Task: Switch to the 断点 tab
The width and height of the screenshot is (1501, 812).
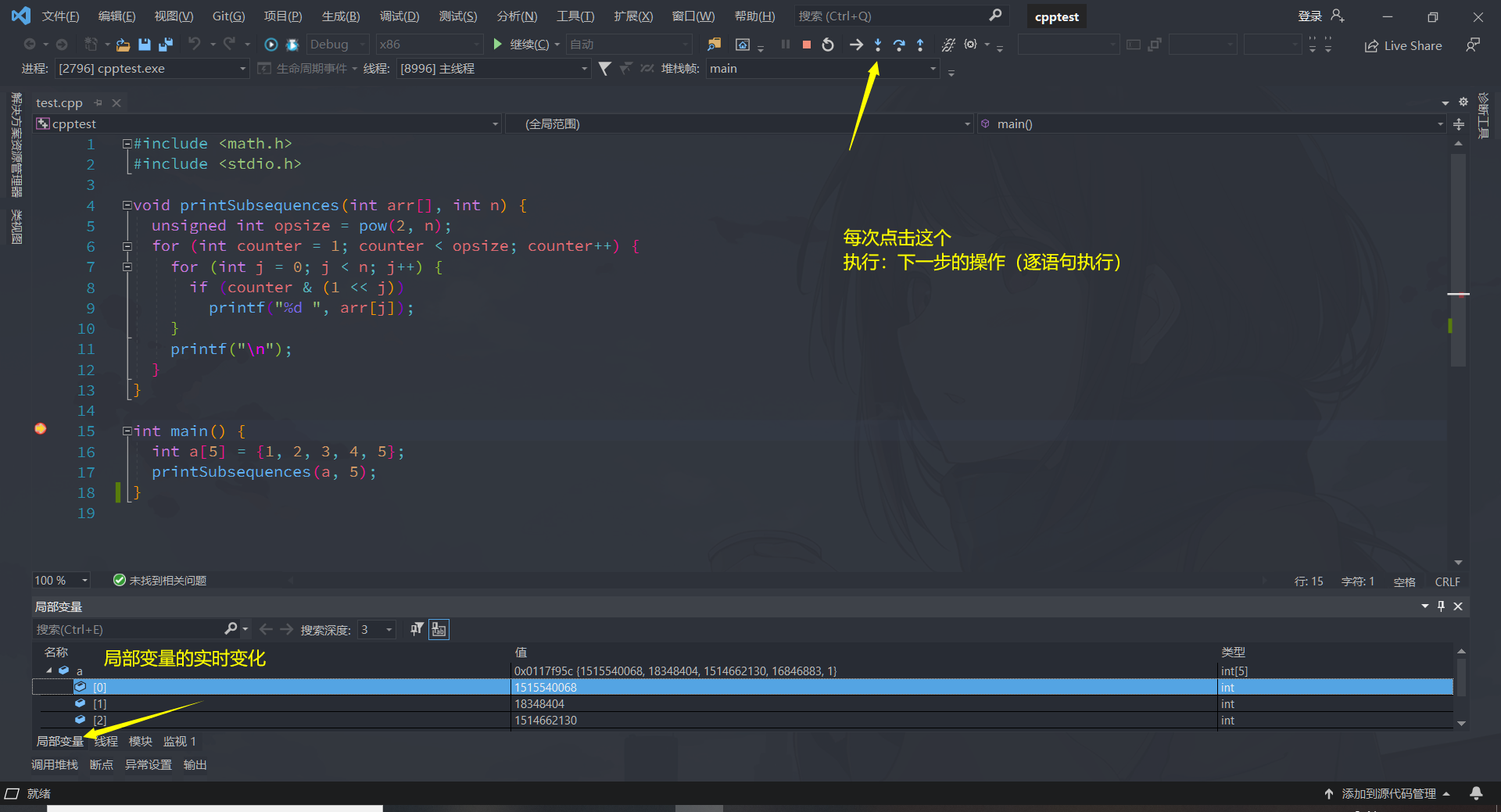Action: [102, 765]
